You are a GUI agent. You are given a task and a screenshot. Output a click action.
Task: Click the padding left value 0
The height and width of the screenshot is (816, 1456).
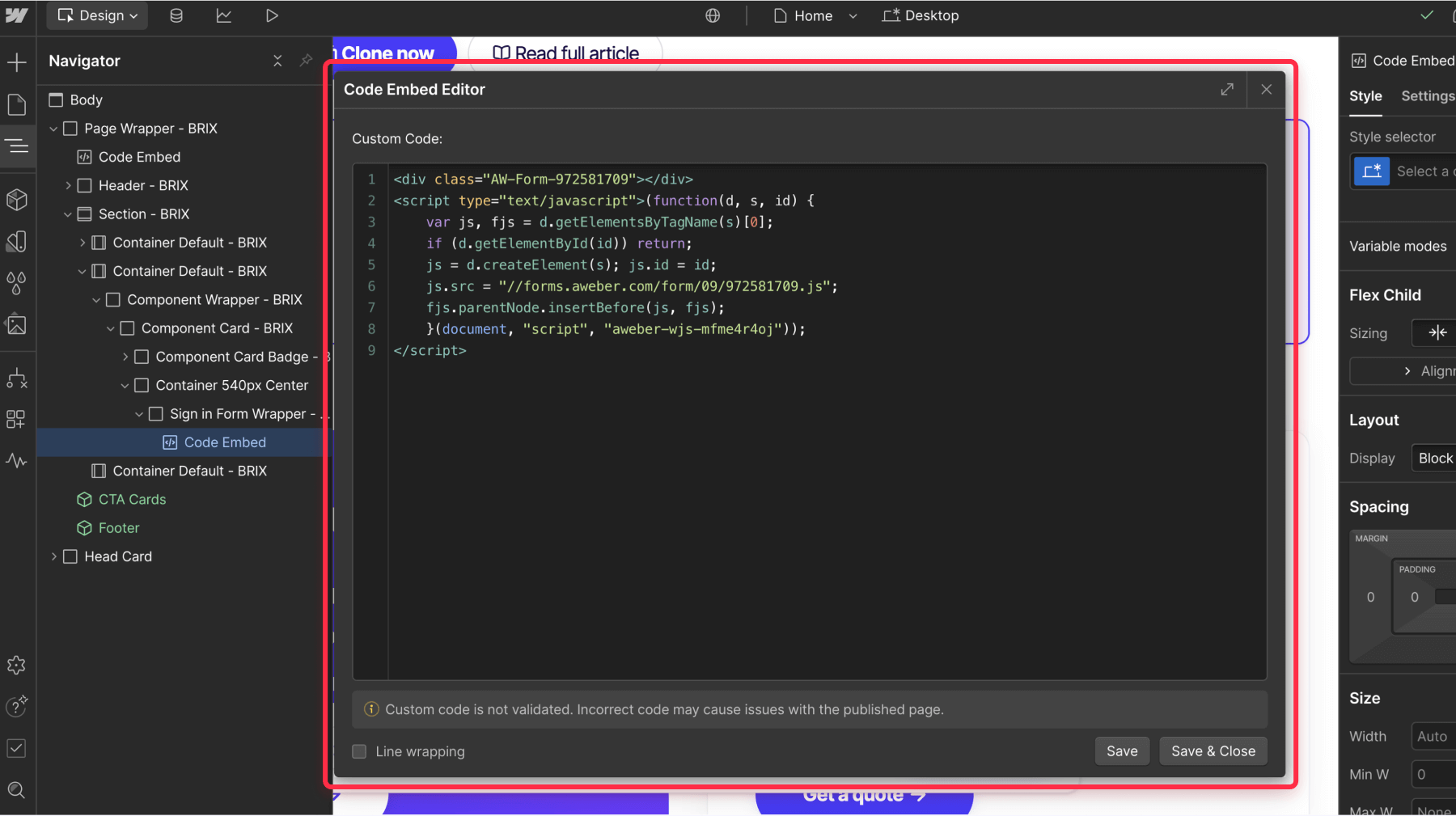tap(1415, 597)
